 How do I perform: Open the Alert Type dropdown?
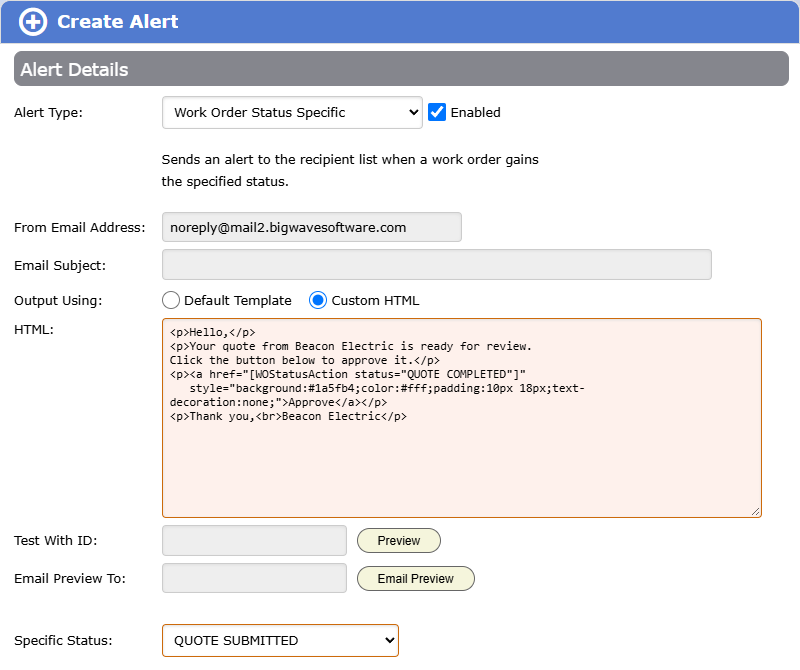pos(292,112)
